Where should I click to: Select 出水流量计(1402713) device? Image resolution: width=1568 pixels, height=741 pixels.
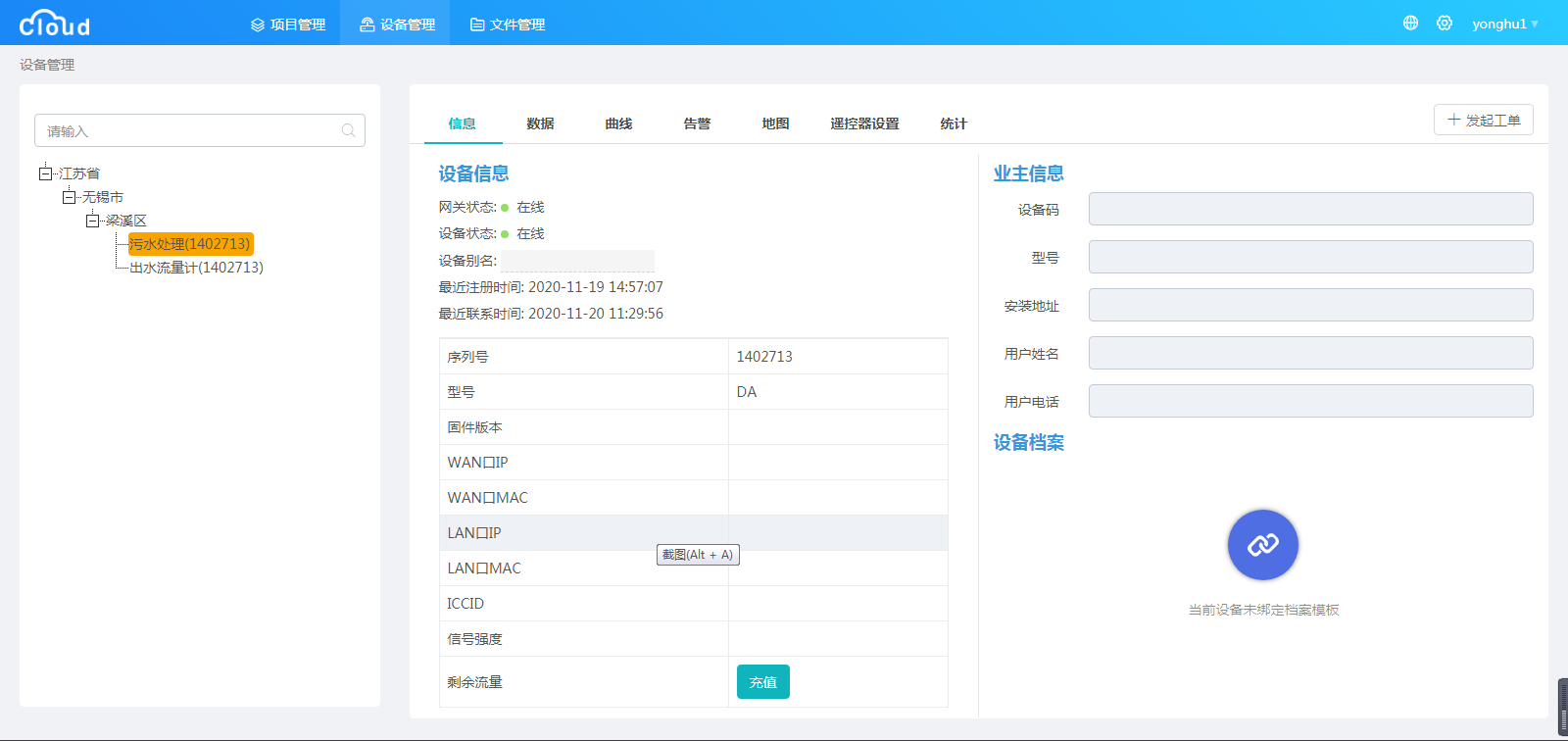(196, 268)
